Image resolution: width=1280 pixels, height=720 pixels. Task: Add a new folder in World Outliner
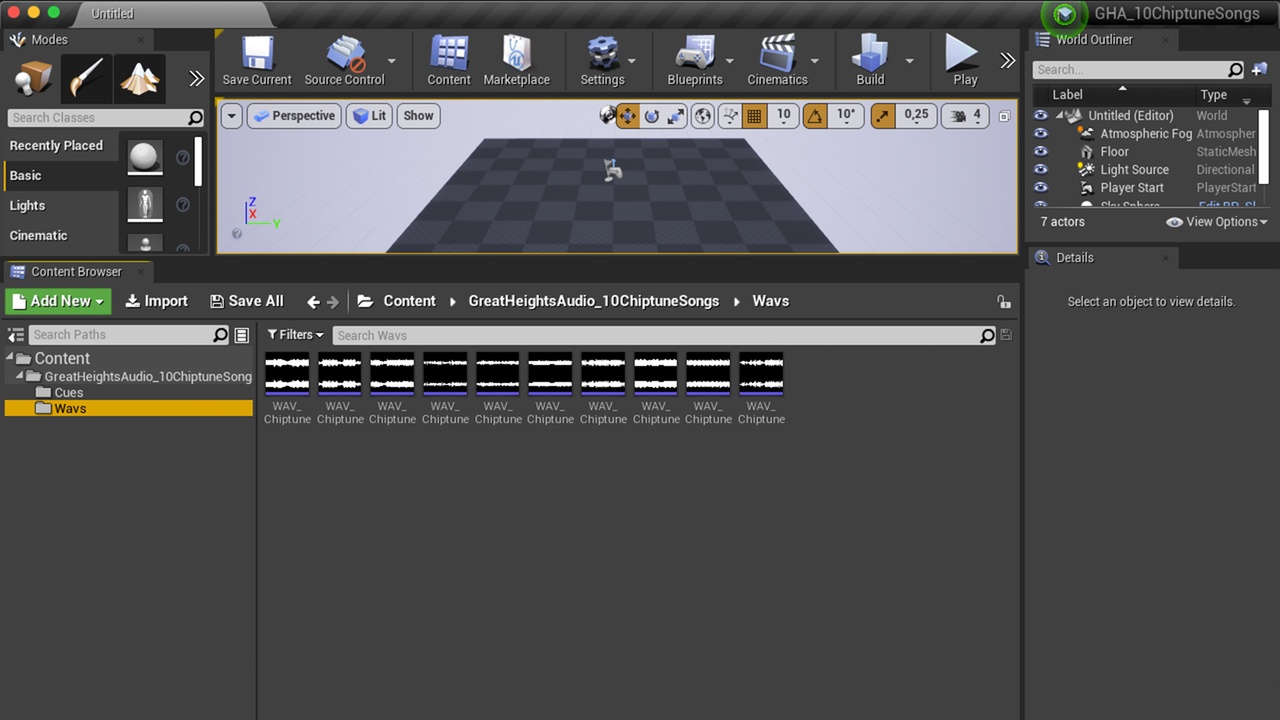(x=1259, y=69)
